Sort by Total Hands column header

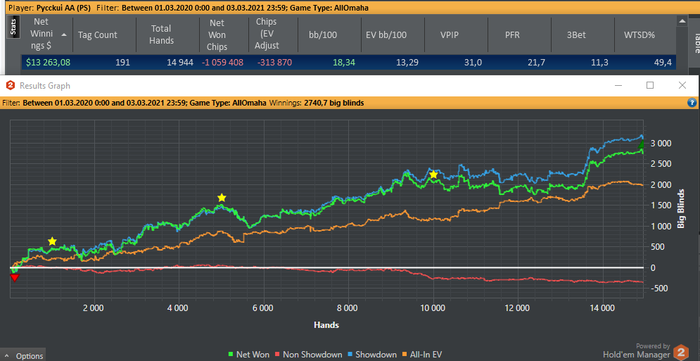click(x=167, y=34)
